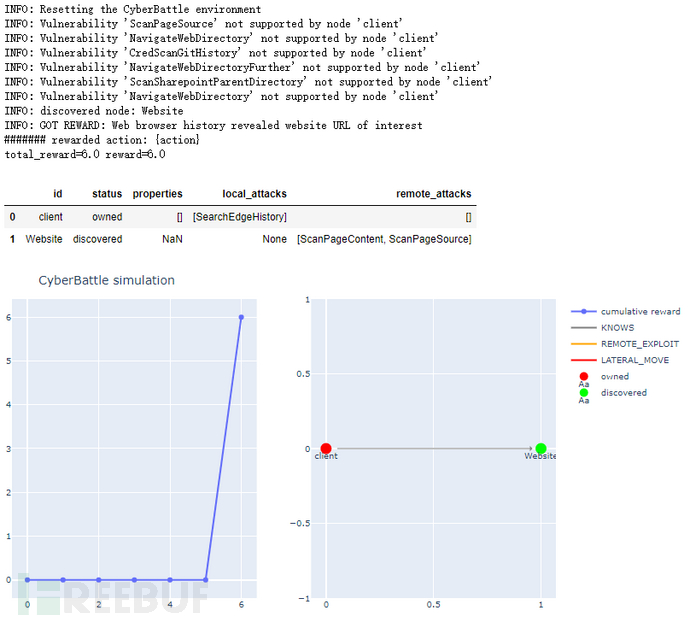The image size is (690, 622).
Task: Select the red client node in graph
Action: click(326, 449)
